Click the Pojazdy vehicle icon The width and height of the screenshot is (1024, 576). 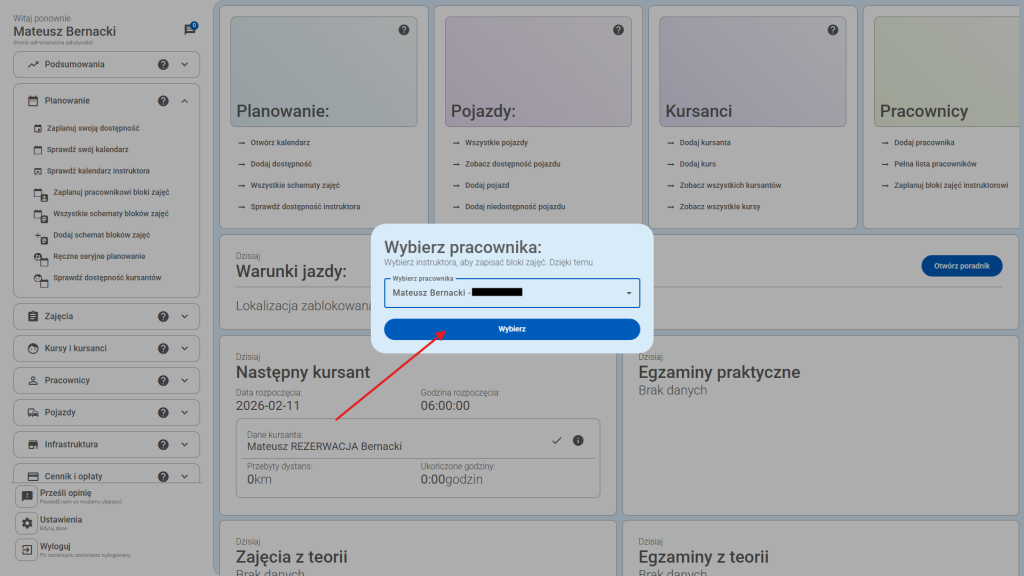(34, 412)
